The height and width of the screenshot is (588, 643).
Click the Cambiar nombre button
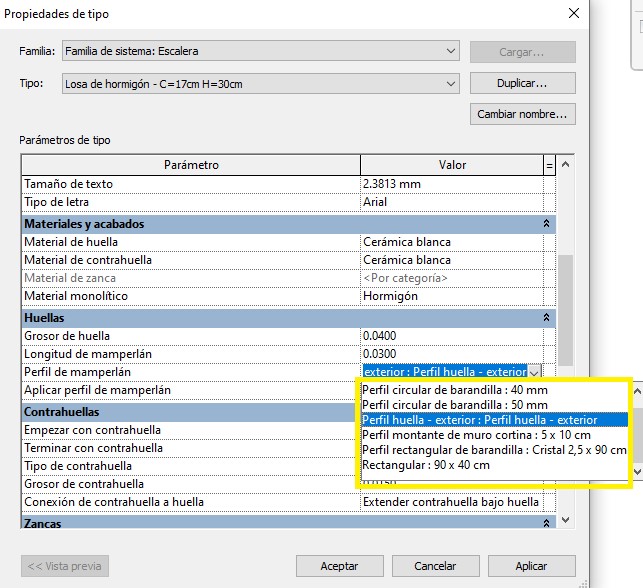tap(522, 114)
